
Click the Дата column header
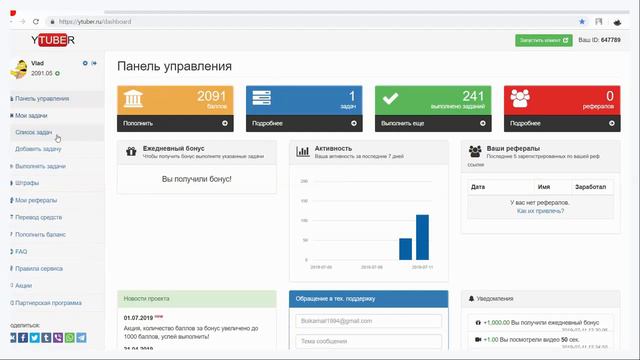pyautogui.click(x=478, y=187)
